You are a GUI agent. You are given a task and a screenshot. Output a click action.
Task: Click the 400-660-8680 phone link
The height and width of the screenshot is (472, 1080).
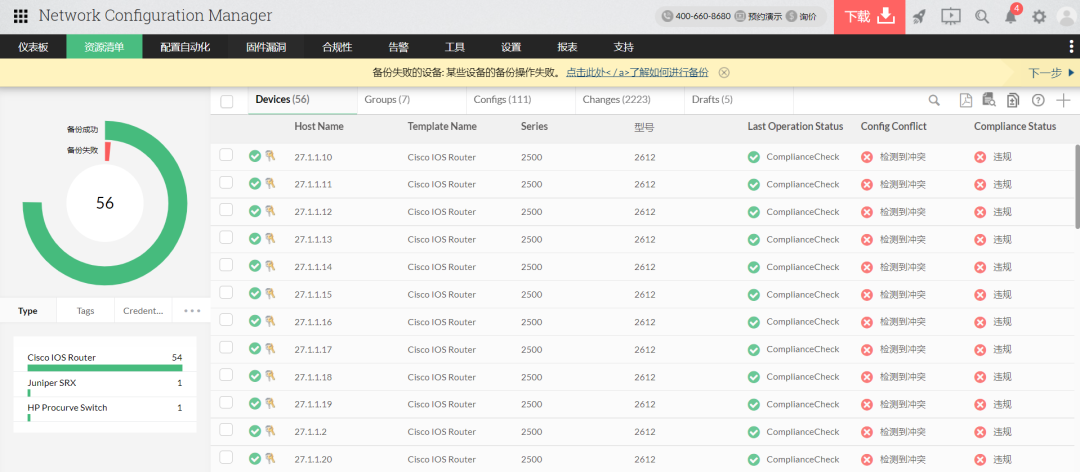(696, 17)
